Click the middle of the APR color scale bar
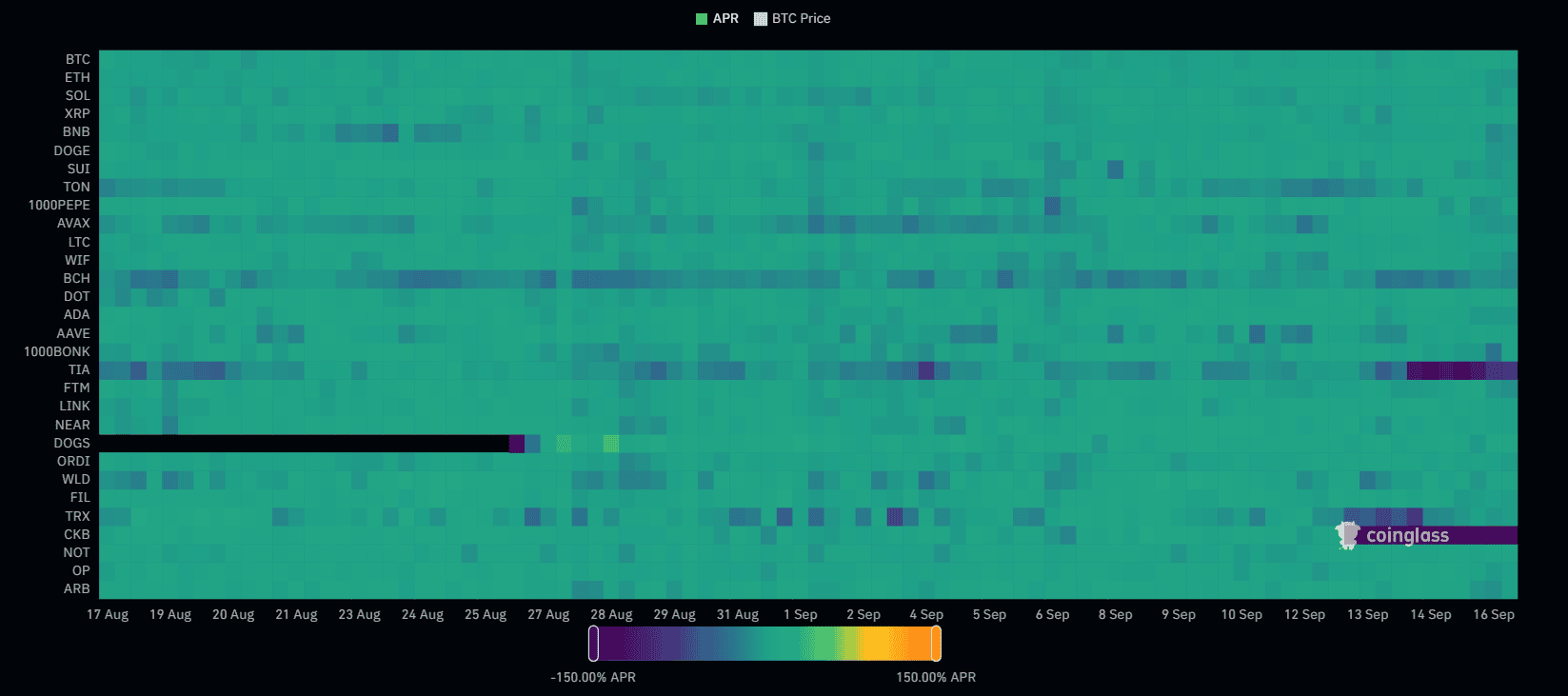The width and height of the screenshot is (1568, 696). tap(764, 644)
